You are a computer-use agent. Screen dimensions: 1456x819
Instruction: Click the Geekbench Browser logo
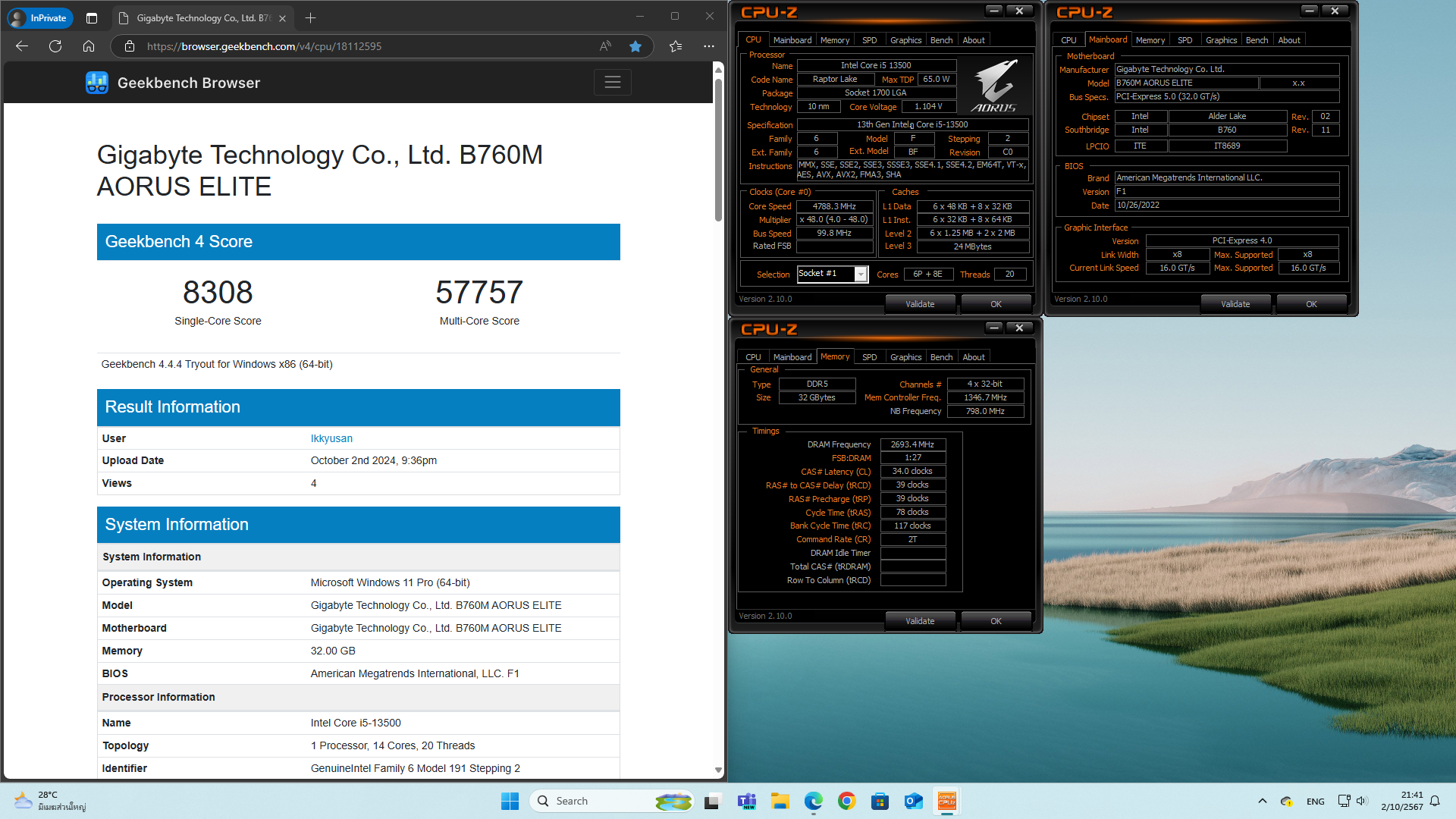pos(173,83)
